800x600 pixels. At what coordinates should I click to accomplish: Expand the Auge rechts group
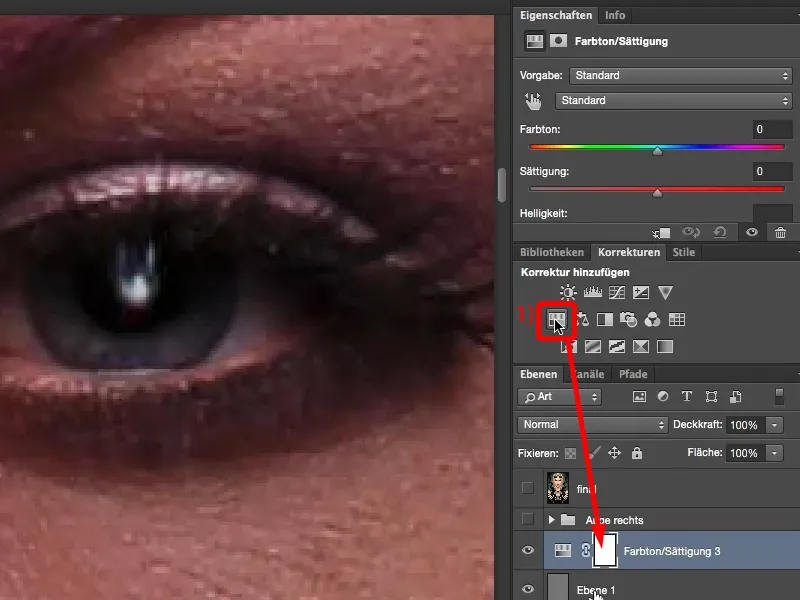pos(552,520)
